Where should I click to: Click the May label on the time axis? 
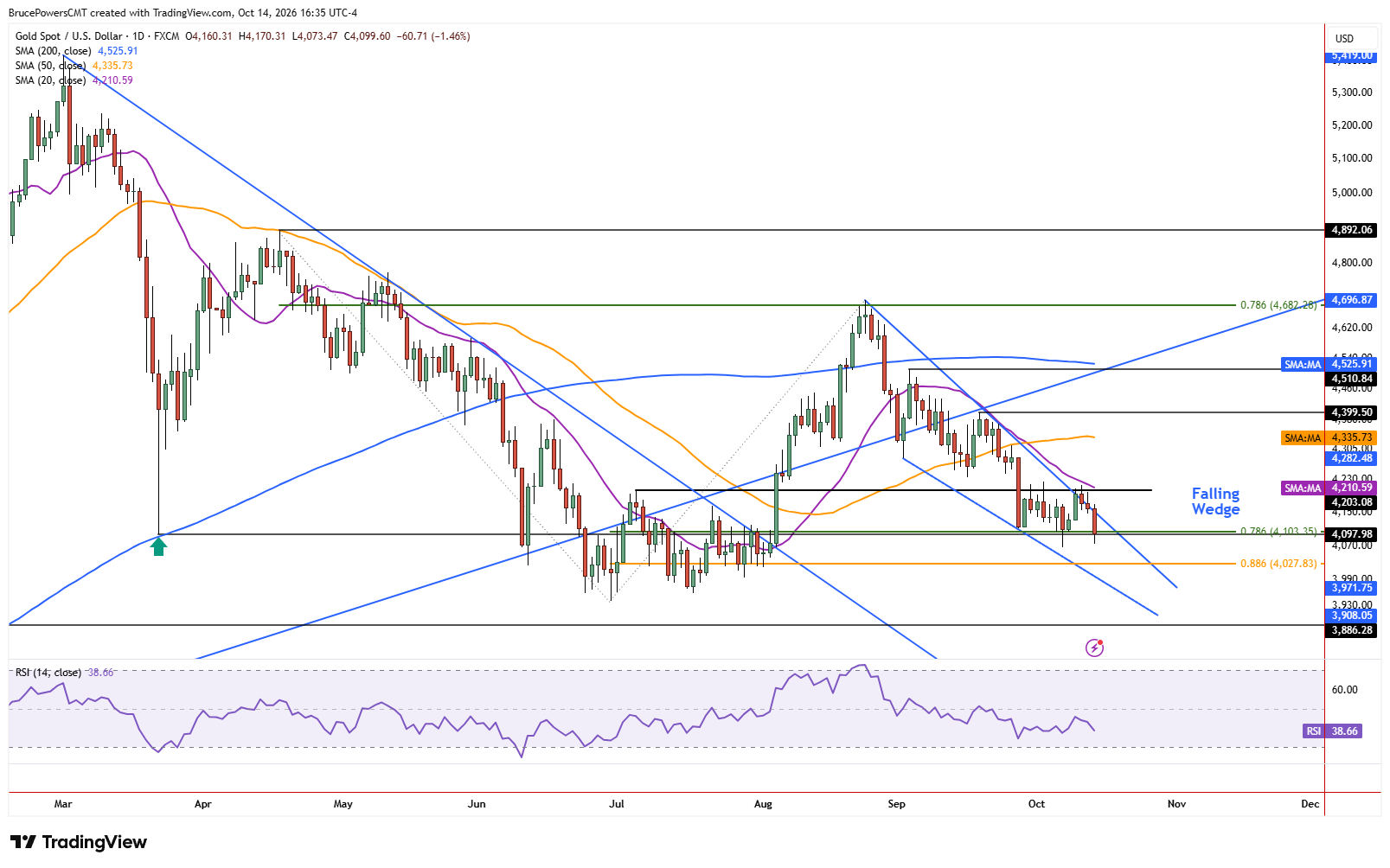coord(343,804)
